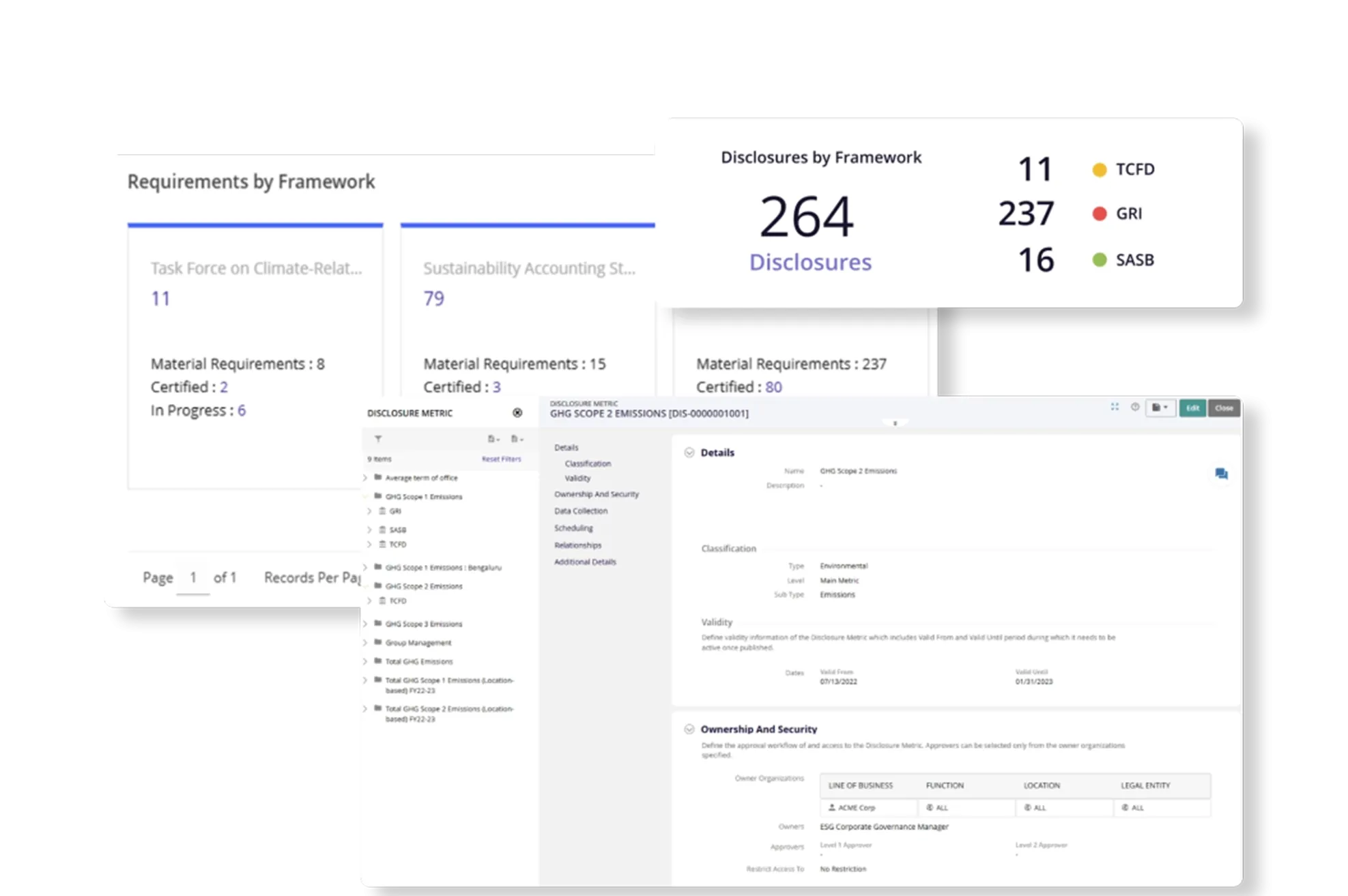Go to Relationships section
Image resolution: width=1348 pixels, height=896 pixels.
pos(577,545)
